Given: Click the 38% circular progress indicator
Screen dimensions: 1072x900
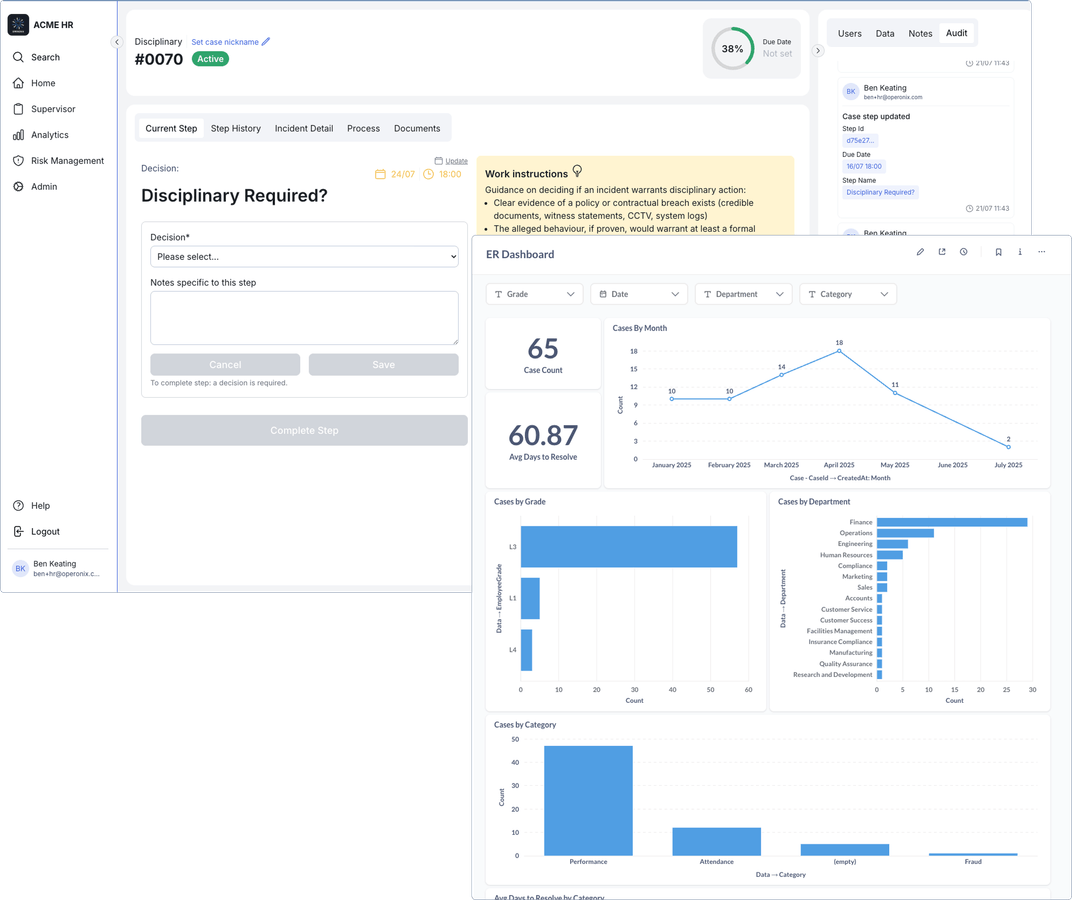Looking at the screenshot, I should (732, 49).
